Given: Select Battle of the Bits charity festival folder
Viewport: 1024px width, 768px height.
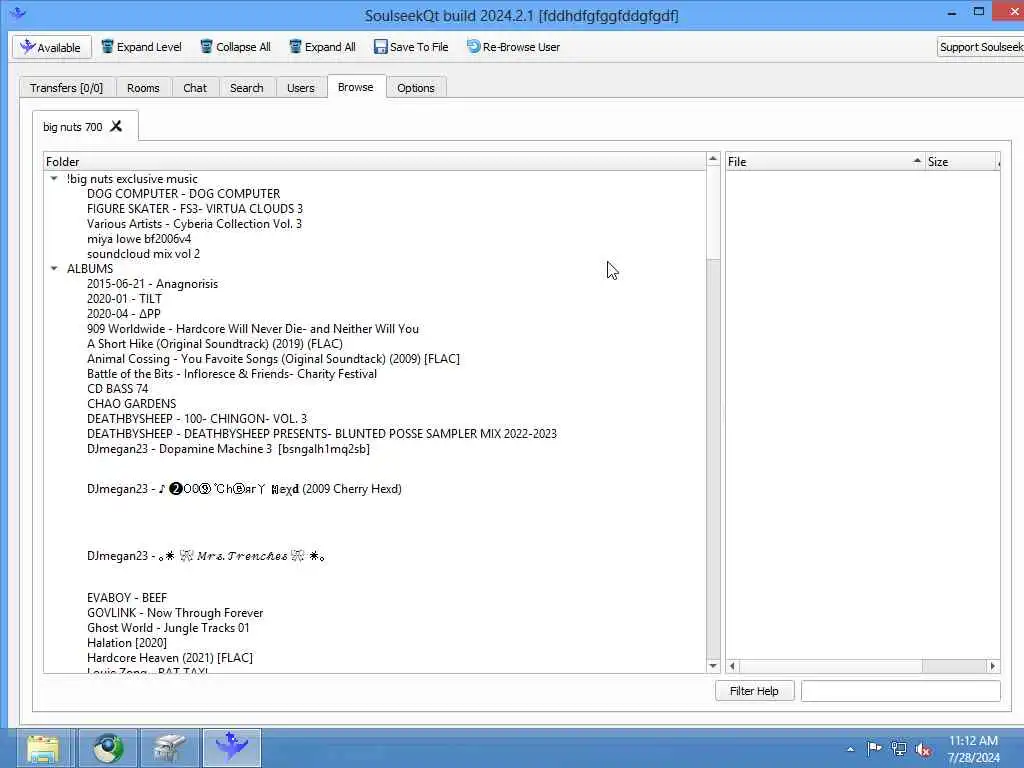Looking at the screenshot, I should pyautogui.click(x=232, y=374).
